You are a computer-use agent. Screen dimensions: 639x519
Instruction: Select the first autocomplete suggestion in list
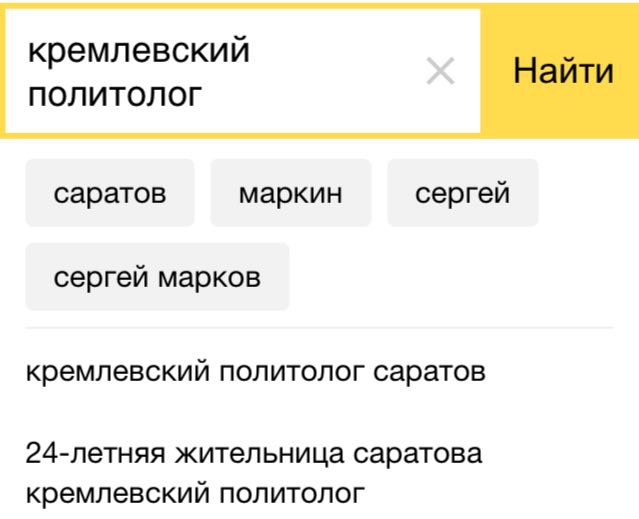(x=255, y=373)
